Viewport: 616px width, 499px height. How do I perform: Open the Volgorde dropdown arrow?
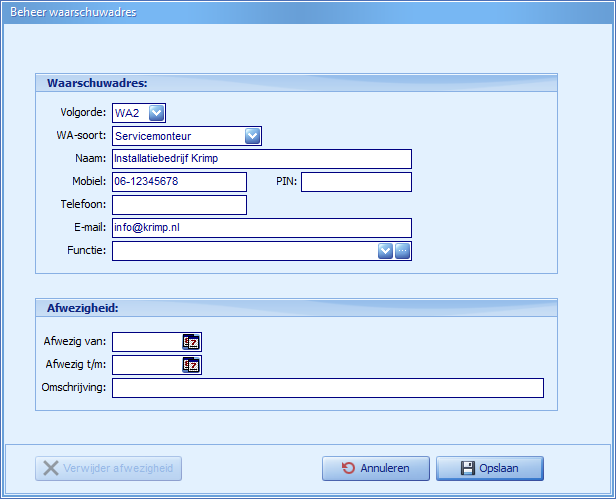click(x=156, y=113)
